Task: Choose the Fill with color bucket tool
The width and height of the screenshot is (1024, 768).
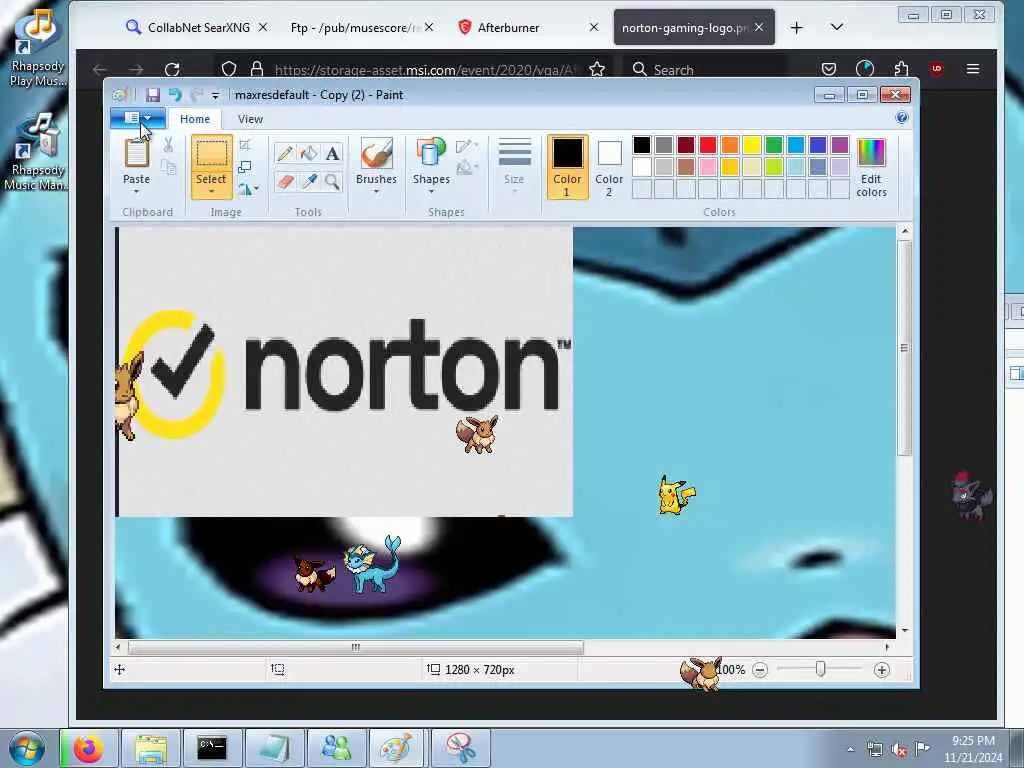Action: (309, 153)
